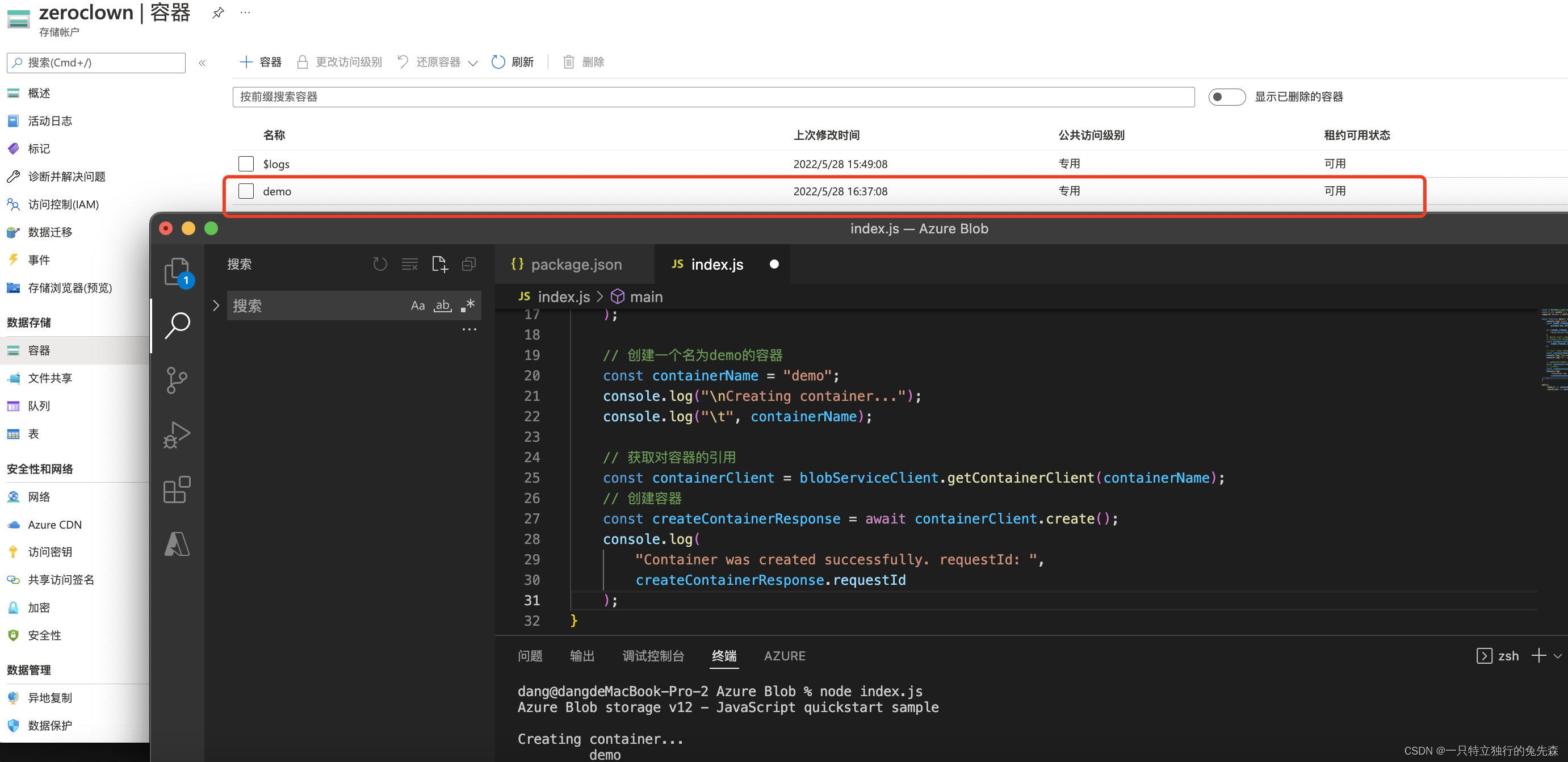Click the open new search editor icon

(x=439, y=264)
